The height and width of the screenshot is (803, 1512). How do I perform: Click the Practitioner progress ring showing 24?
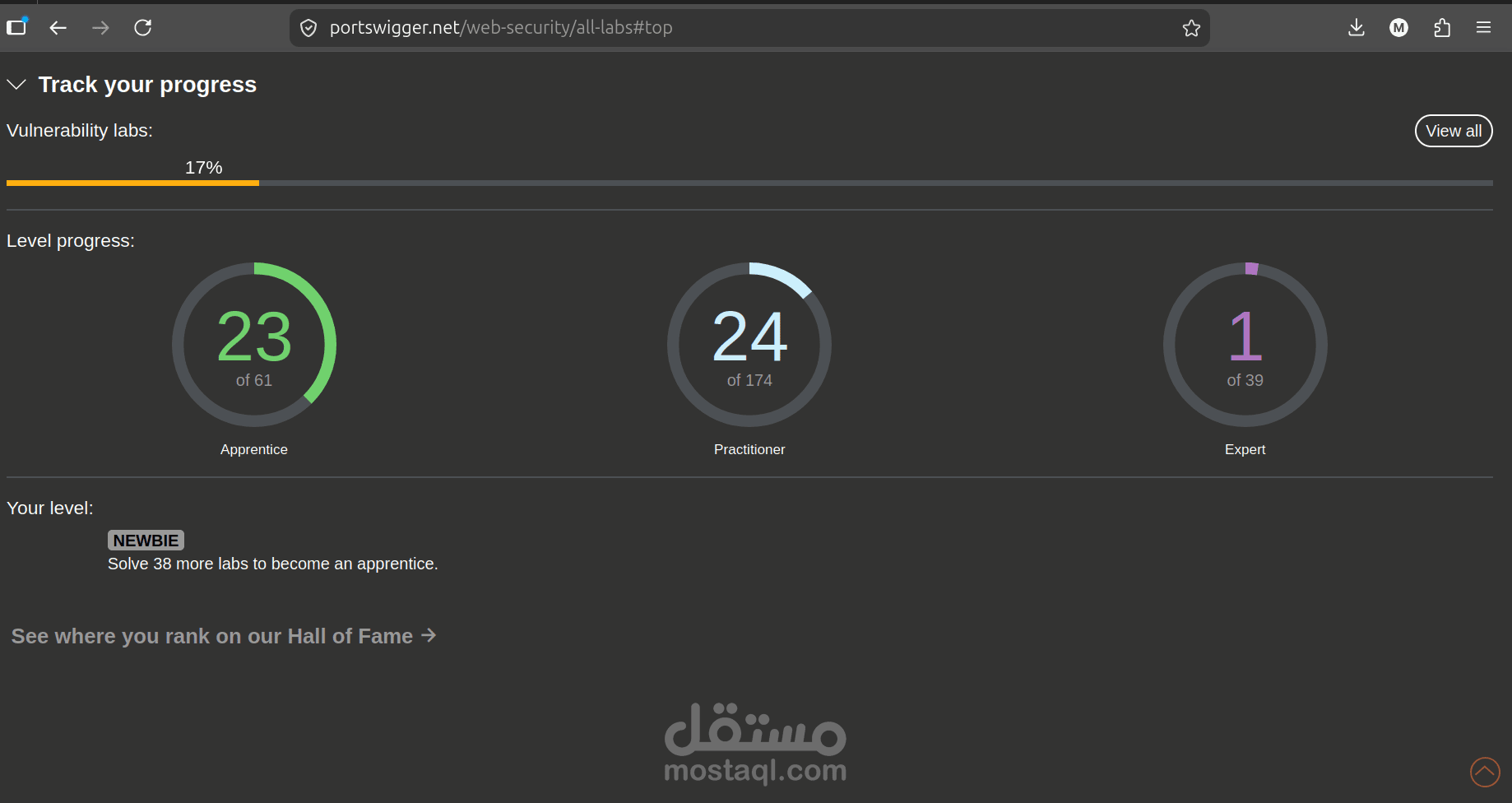(749, 345)
